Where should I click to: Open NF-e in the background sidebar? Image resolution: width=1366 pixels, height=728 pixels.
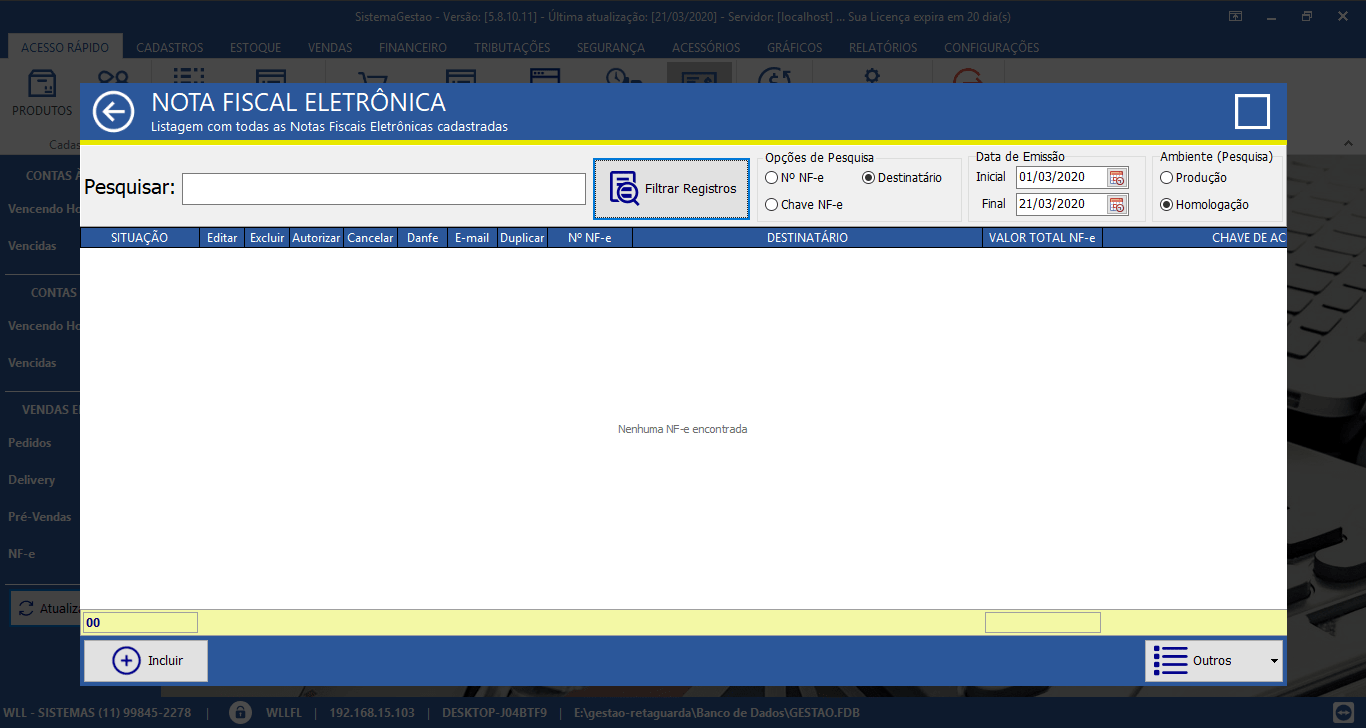(21, 554)
